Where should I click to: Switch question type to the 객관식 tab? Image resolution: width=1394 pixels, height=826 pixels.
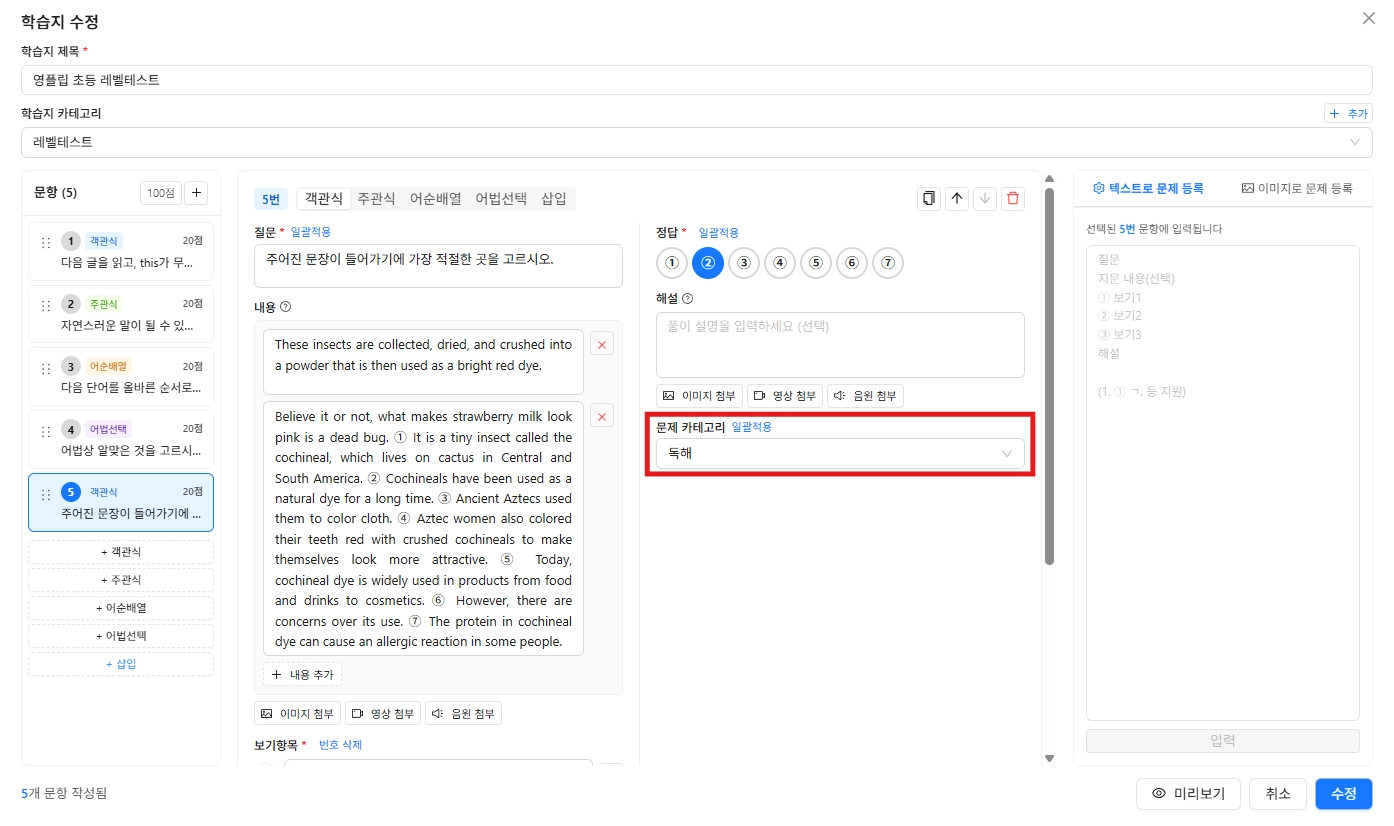[324, 199]
